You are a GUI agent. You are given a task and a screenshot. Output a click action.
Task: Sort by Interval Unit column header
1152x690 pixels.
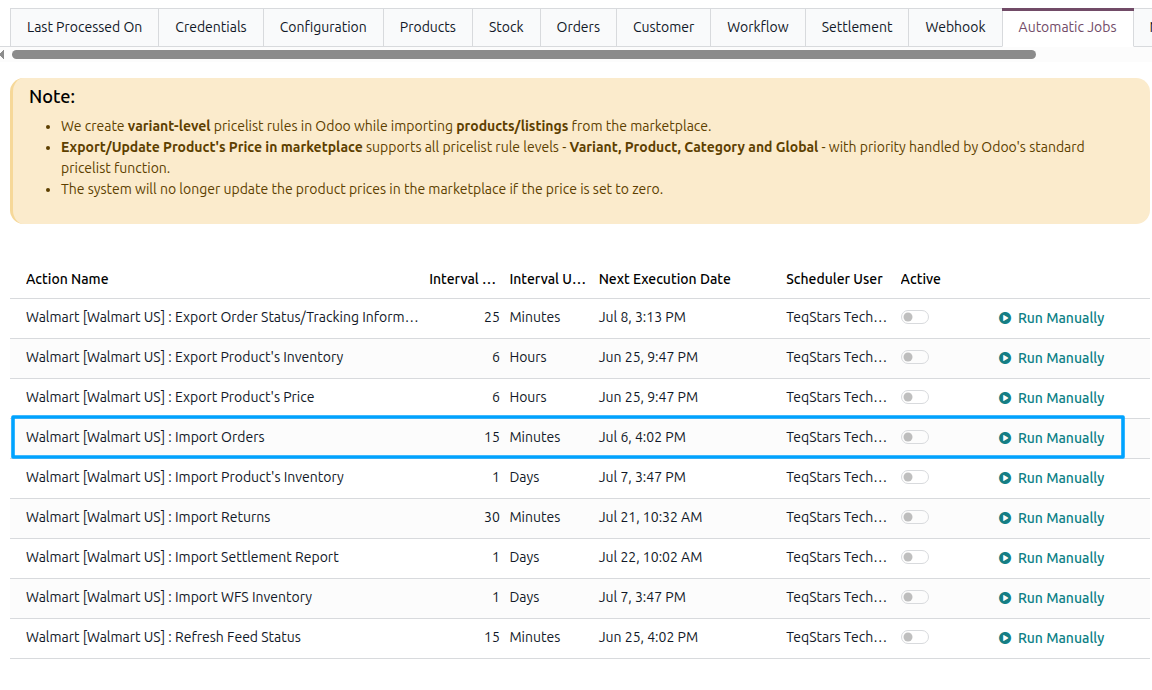(547, 279)
